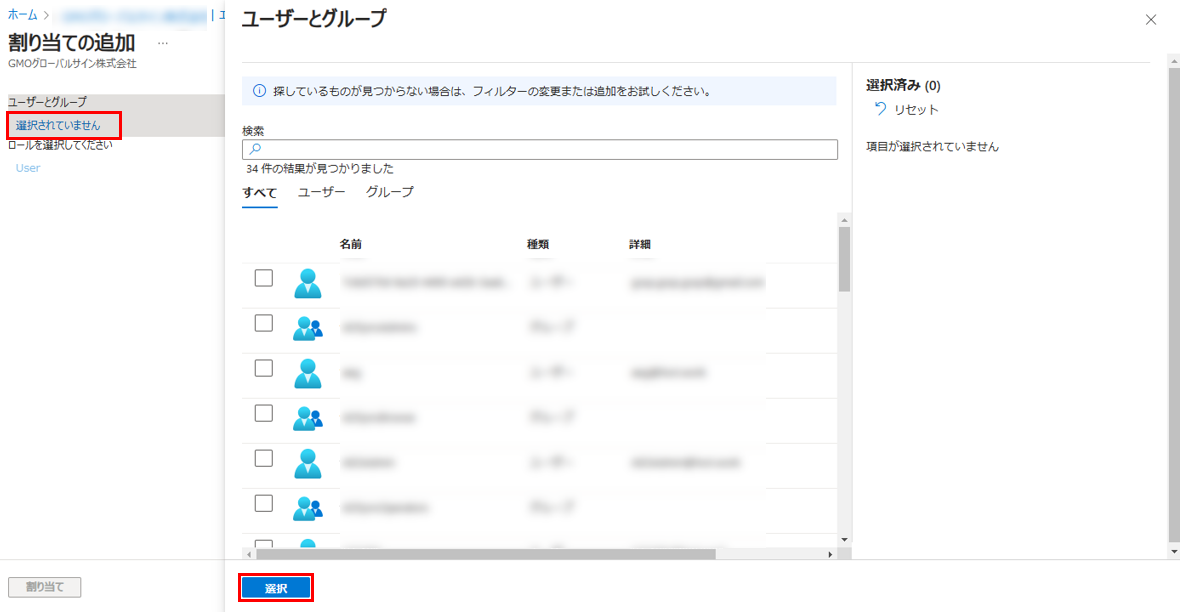Screen dimensions: 1184x614
Task: Click the list's vertical scrollbar thumb
Action: click(844, 259)
